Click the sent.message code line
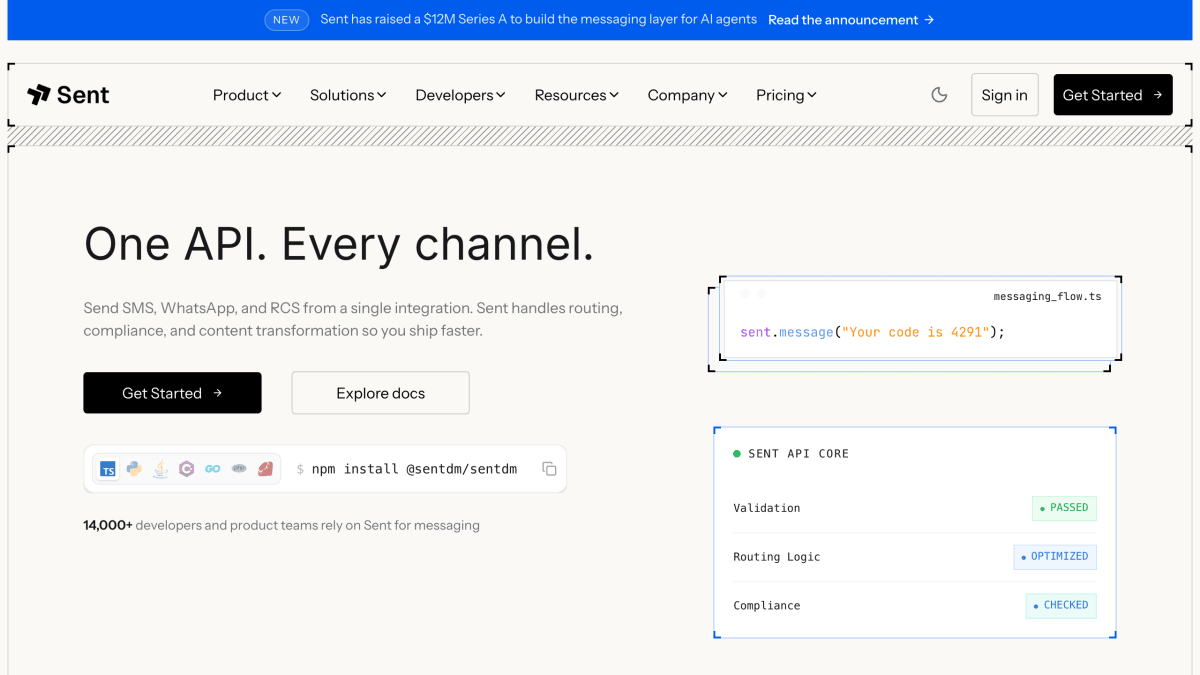1200x675 pixels. click(x=872, y=332)
